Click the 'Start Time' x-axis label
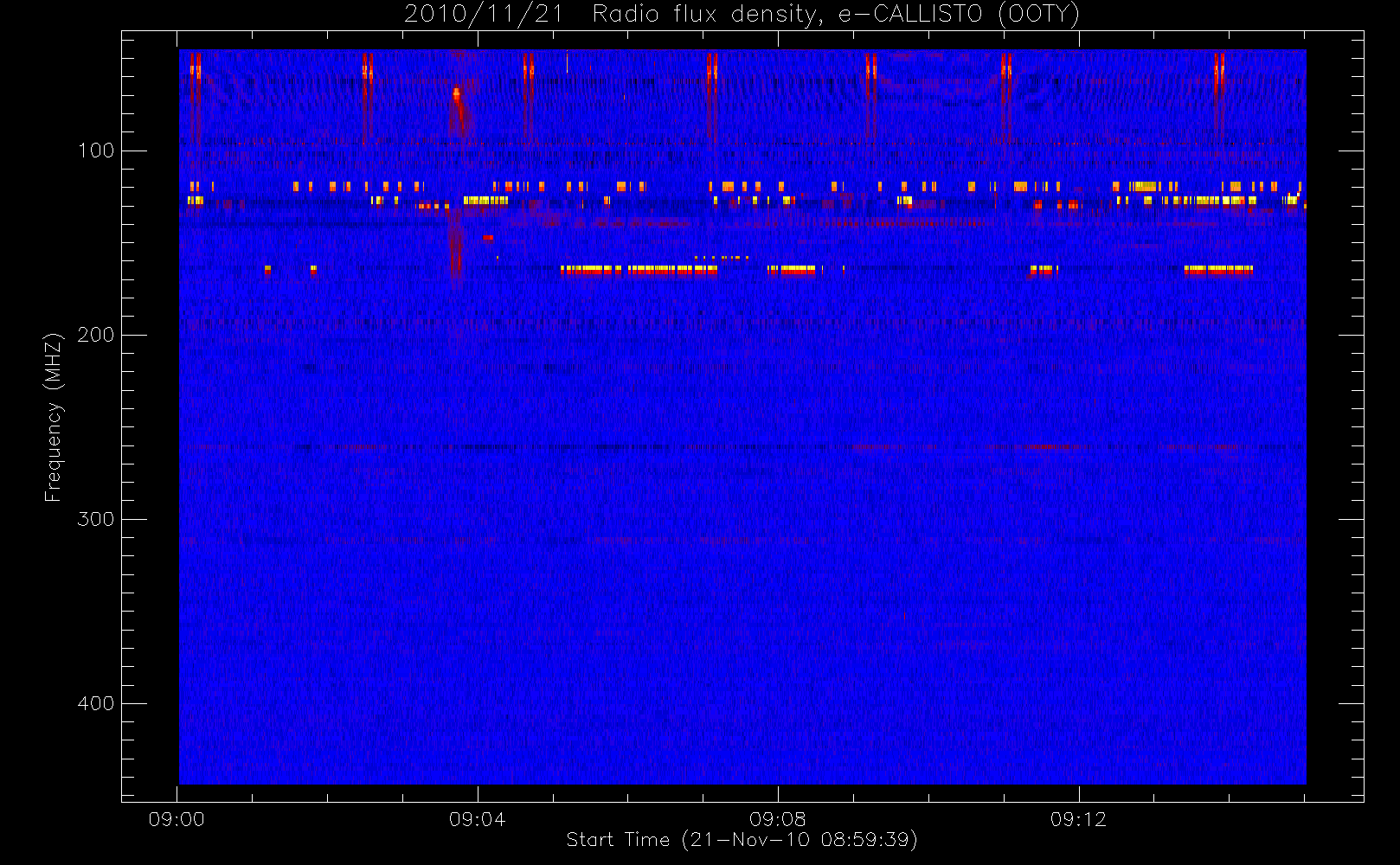This screenshot has width=1400, height=865. (x=742, y=840)
